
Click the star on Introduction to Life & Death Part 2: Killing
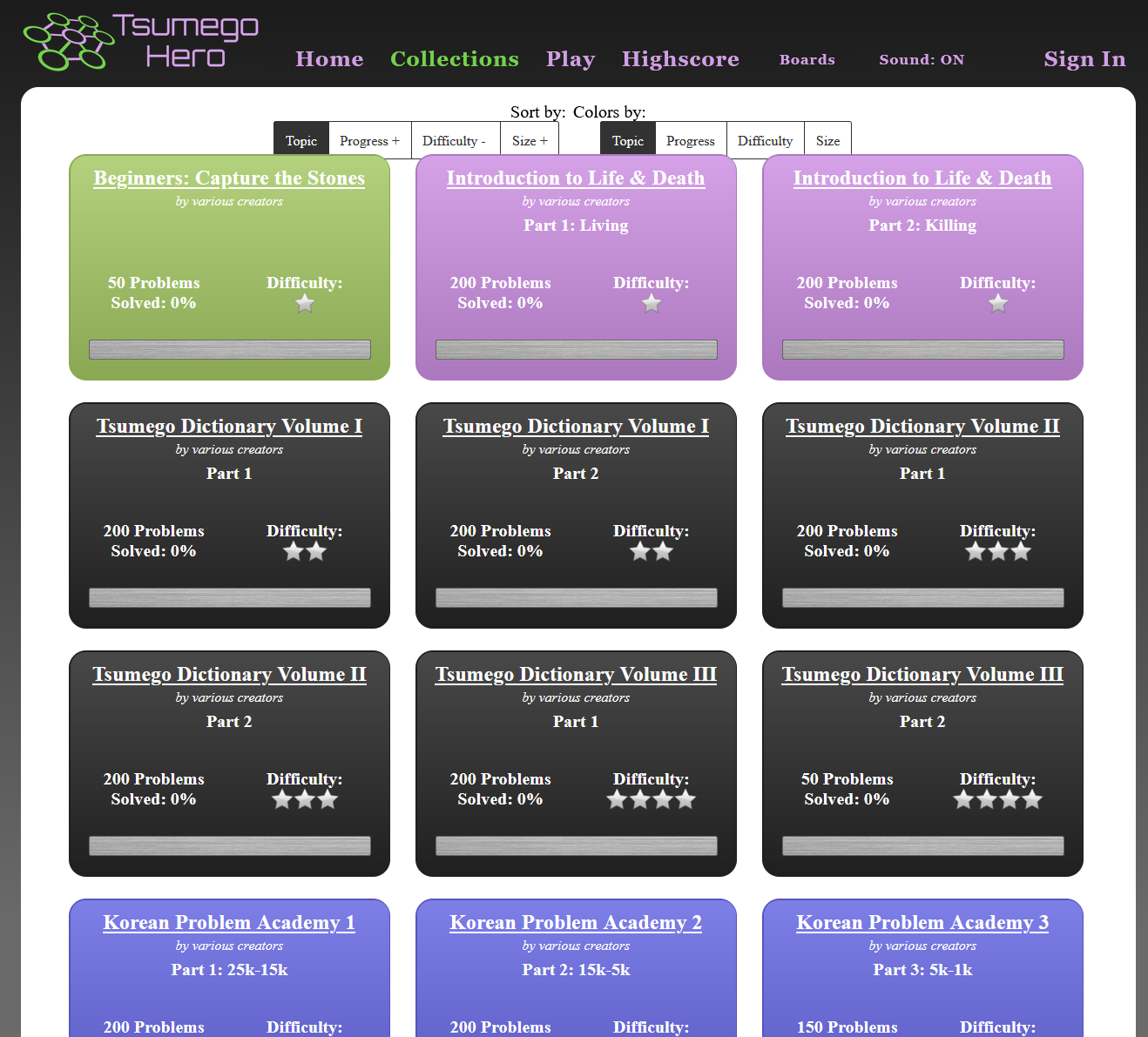coord(997,303)
